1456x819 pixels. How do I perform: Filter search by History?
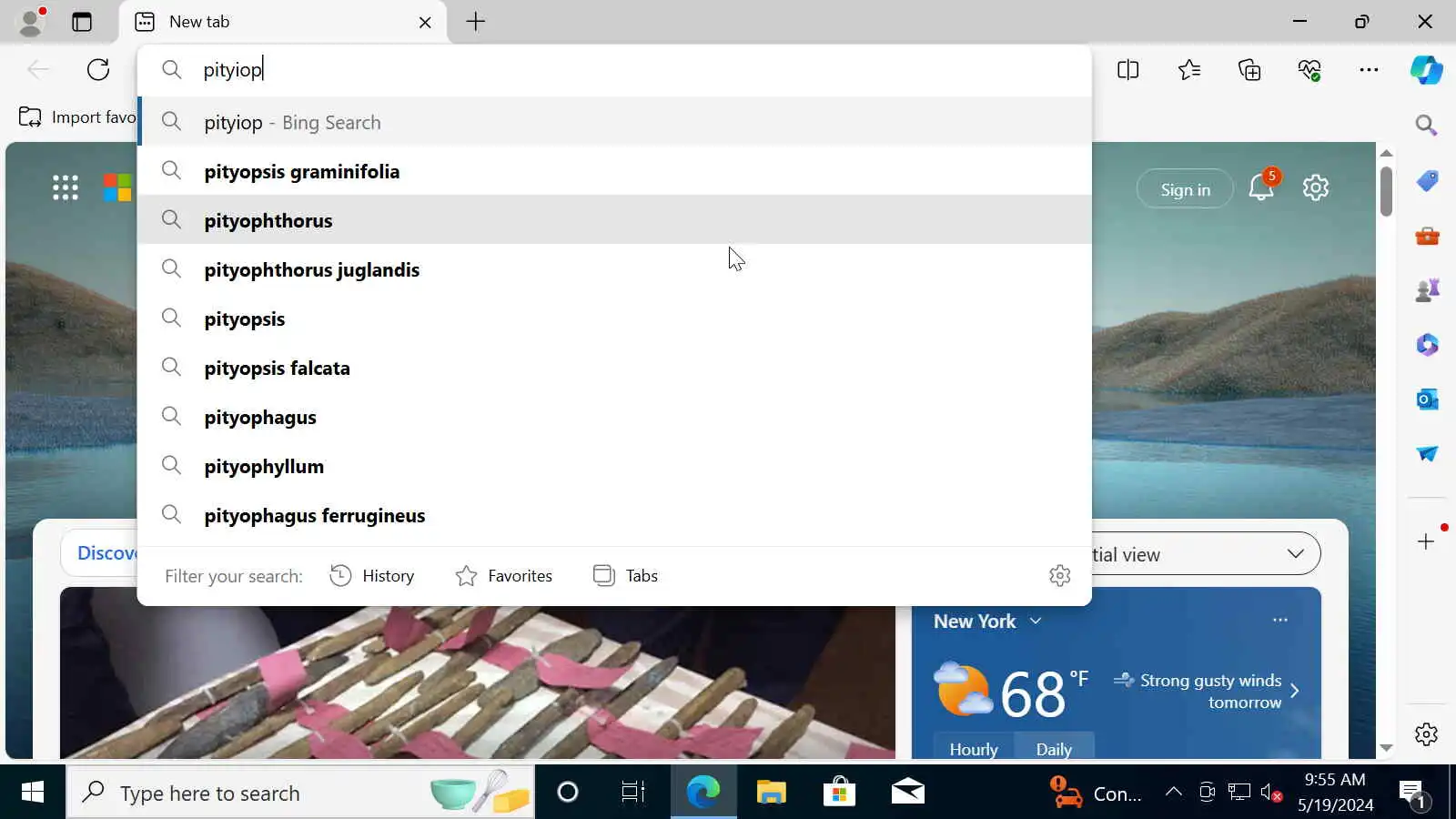(372, 575)
